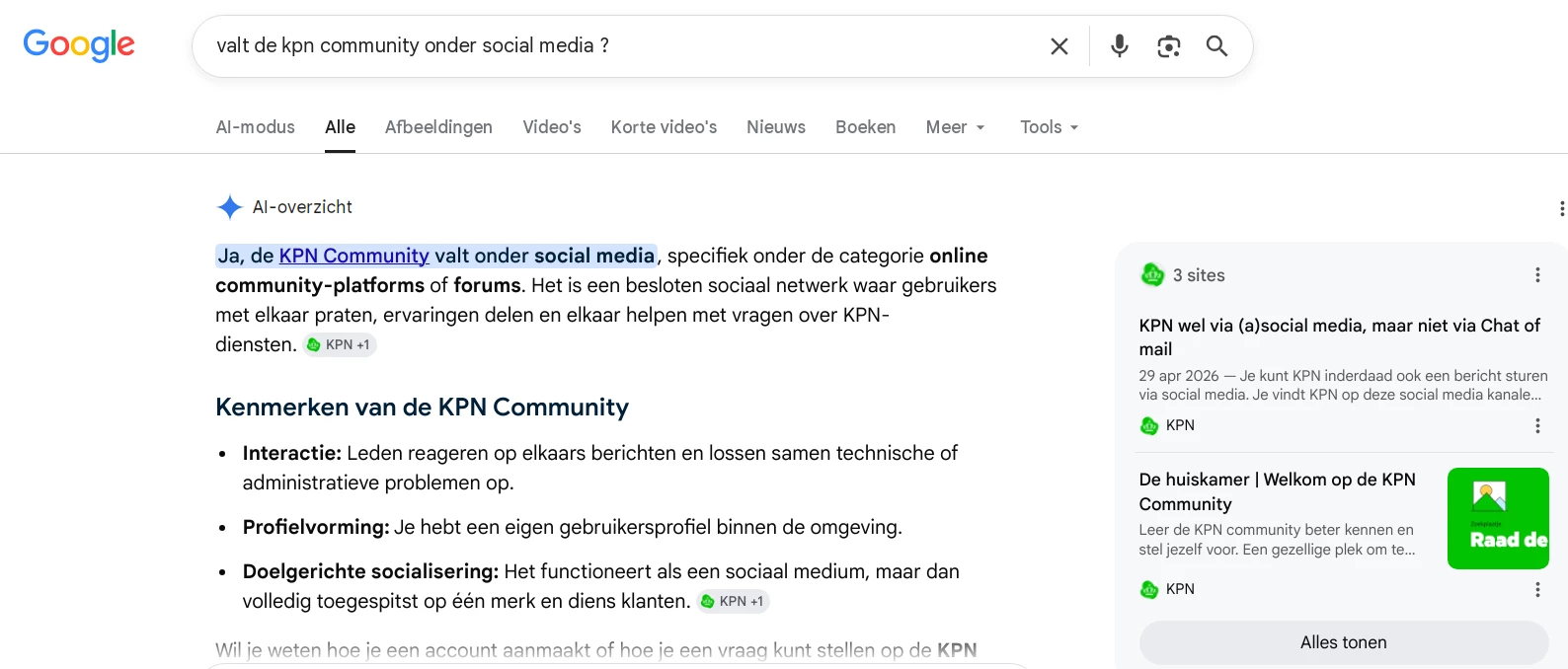
Task: Click the green 'Raad de' thumbnail image
Action: [x=1498, y=518]
